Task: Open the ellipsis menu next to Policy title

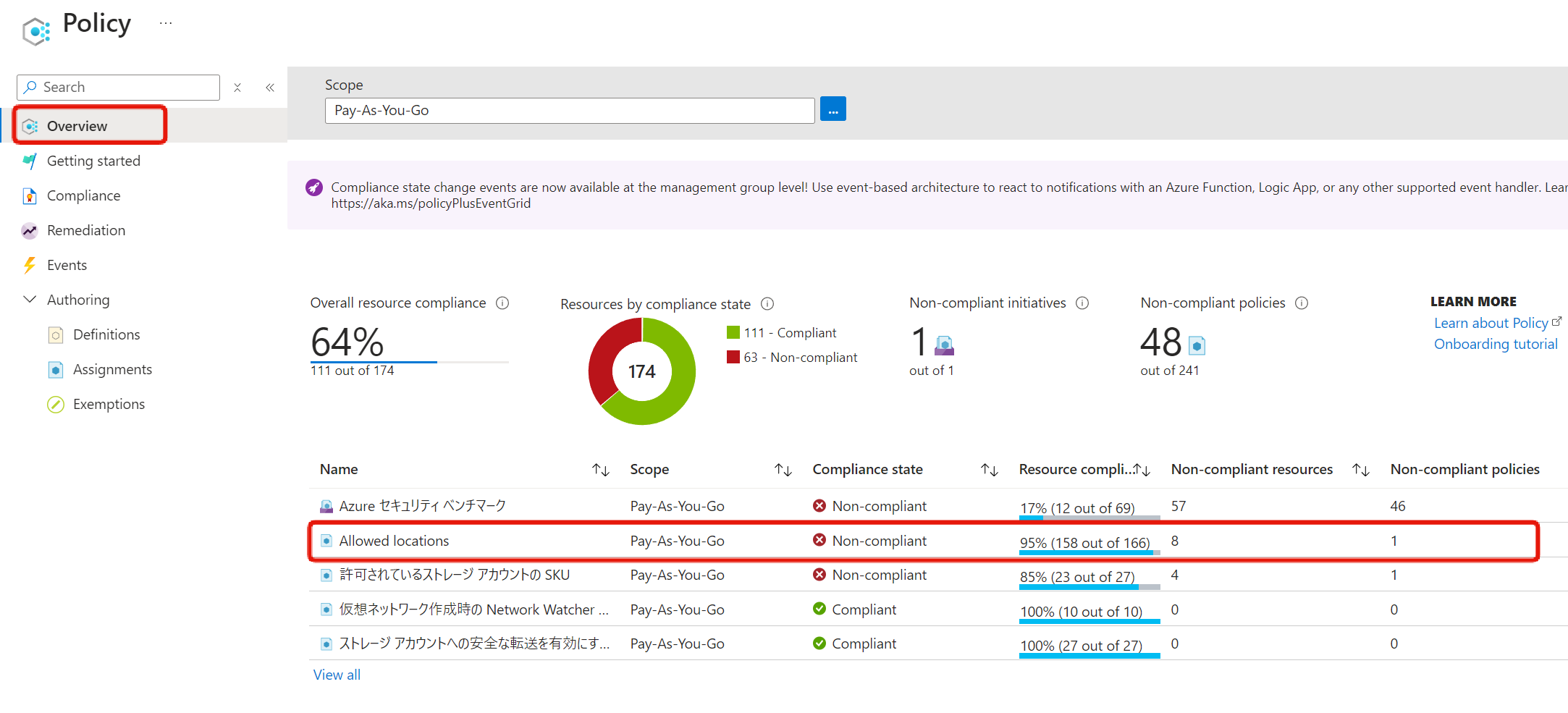Action: tap(166, 23)
